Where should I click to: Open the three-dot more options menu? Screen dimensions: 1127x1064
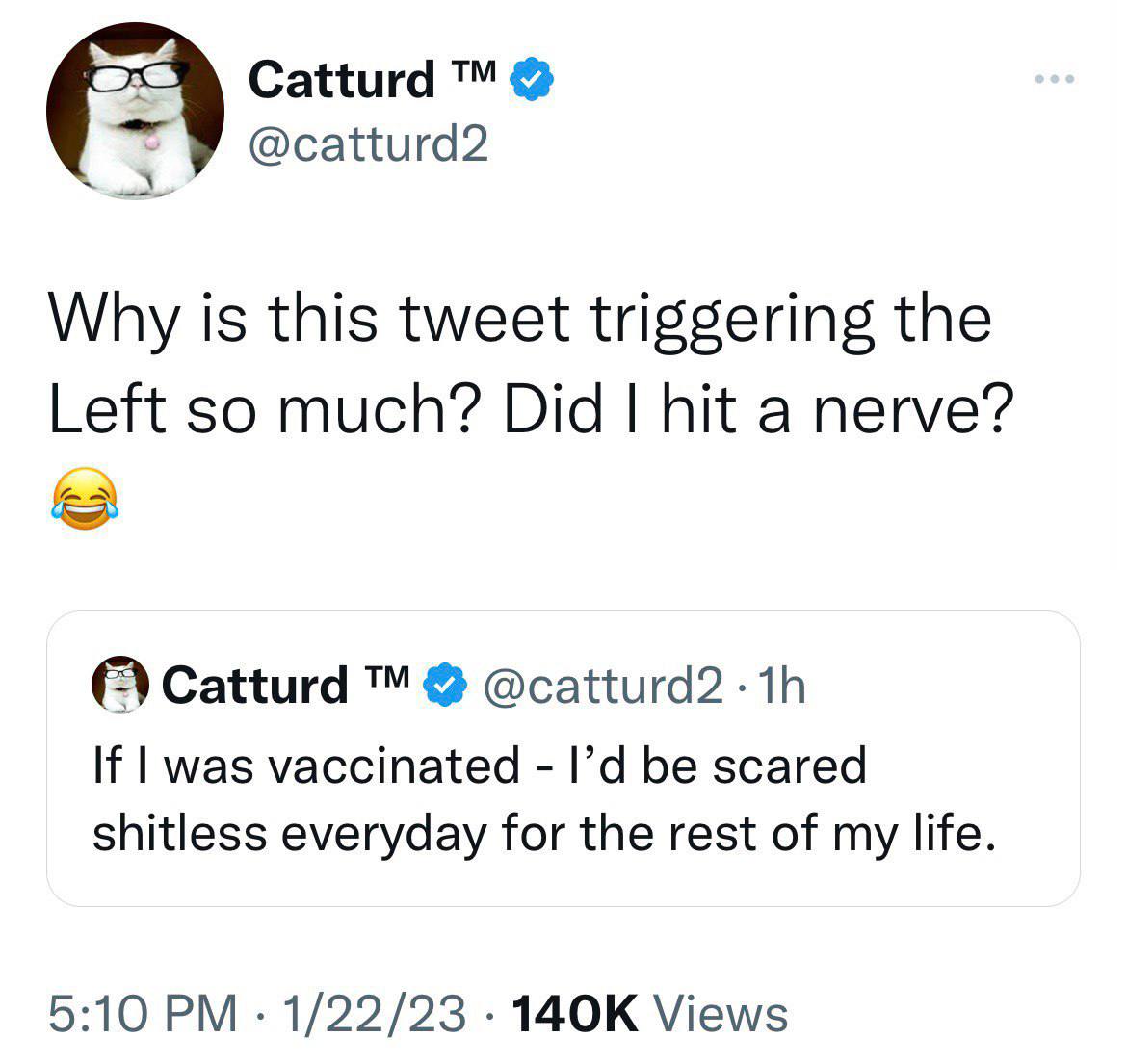pos(1055,79)
